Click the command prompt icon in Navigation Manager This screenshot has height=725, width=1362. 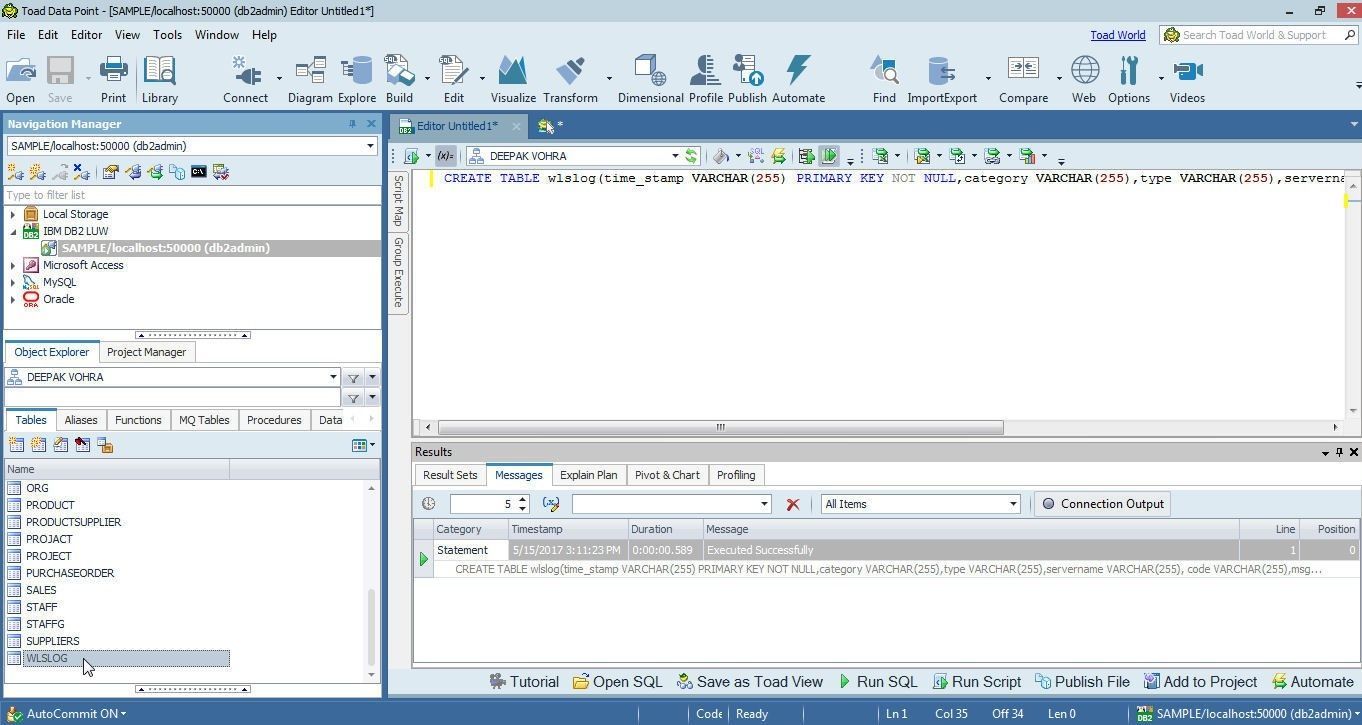click(199, 172)
